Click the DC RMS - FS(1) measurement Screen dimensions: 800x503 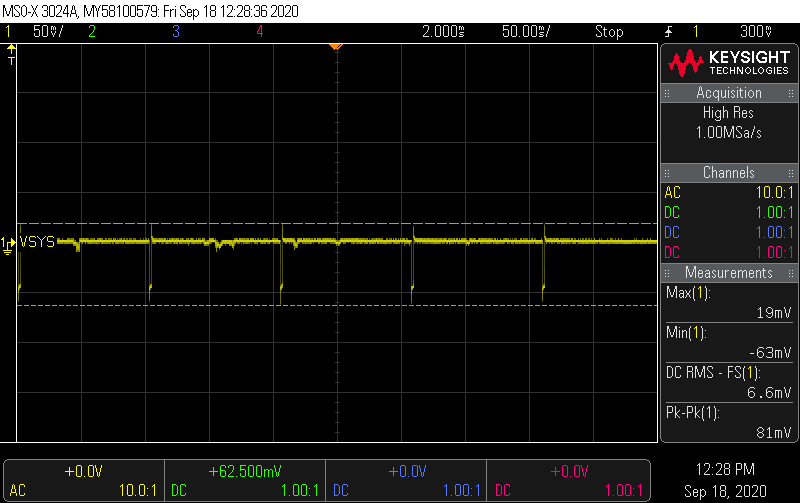729,383
